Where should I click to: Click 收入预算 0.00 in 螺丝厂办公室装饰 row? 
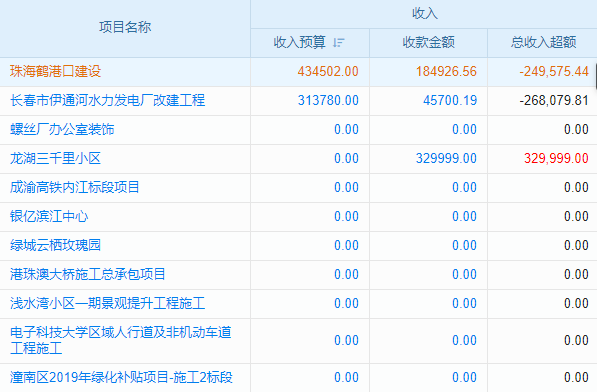346,129
